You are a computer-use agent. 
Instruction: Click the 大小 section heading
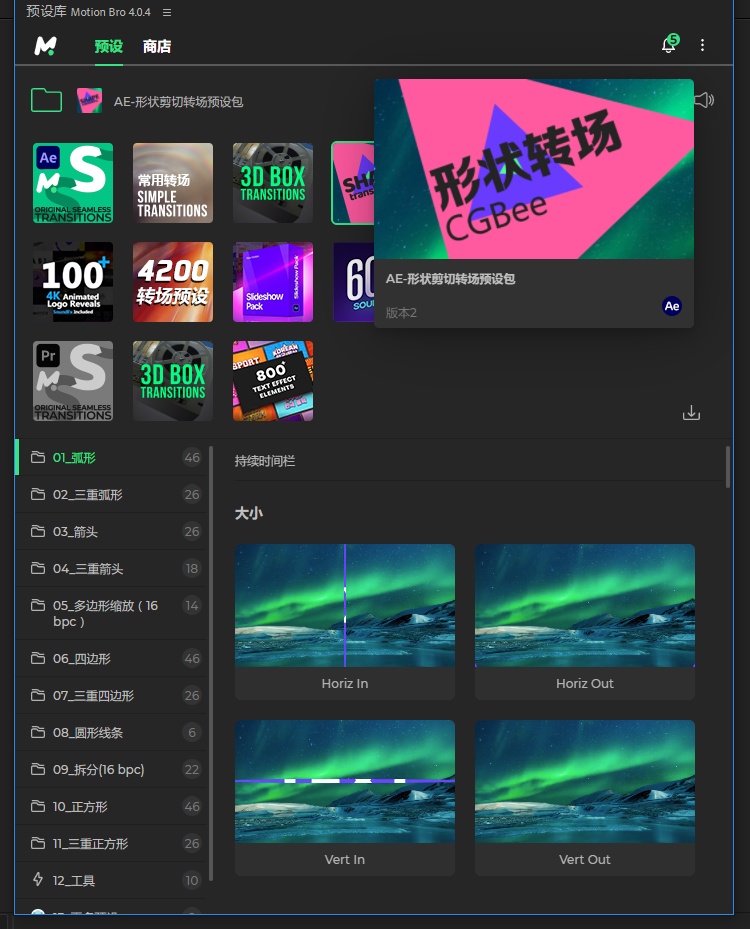coord(249,513)
